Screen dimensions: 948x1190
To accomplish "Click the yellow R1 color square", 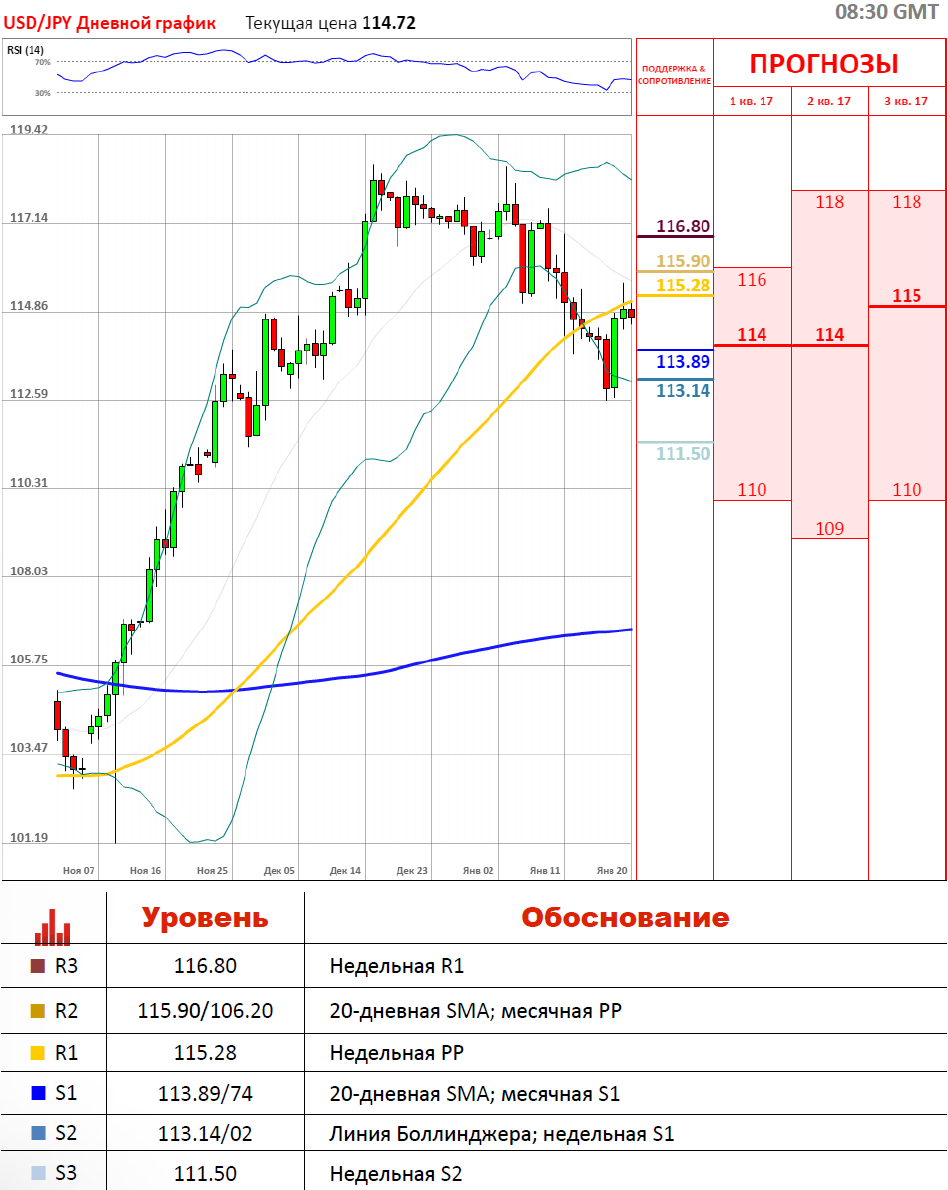I will [38, 1052].
